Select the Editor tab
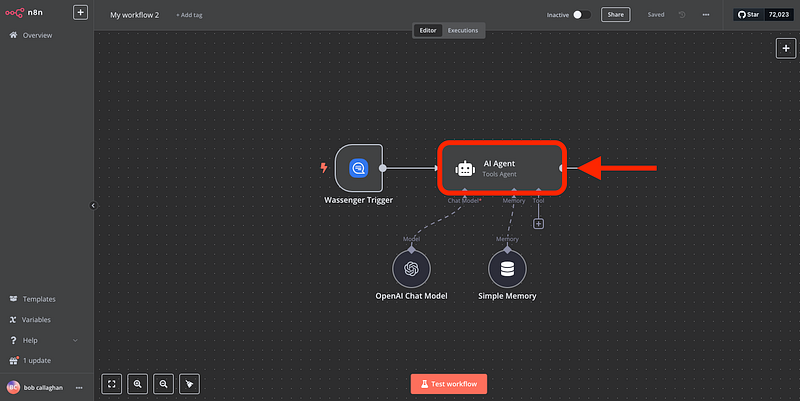This screenshot has height=401, width=800. 428,30
